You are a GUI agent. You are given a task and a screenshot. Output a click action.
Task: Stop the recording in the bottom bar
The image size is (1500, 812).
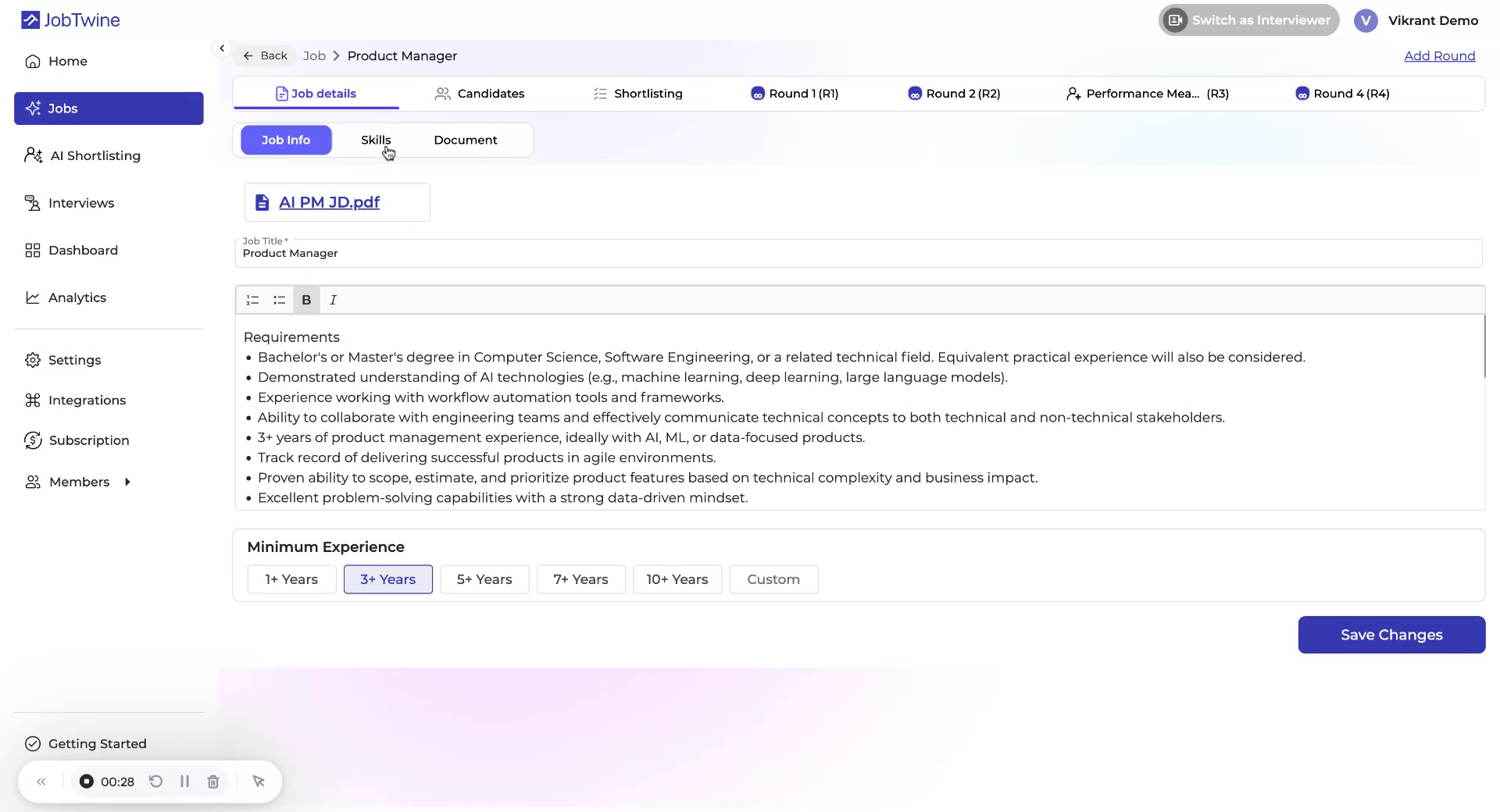[85, 782]
